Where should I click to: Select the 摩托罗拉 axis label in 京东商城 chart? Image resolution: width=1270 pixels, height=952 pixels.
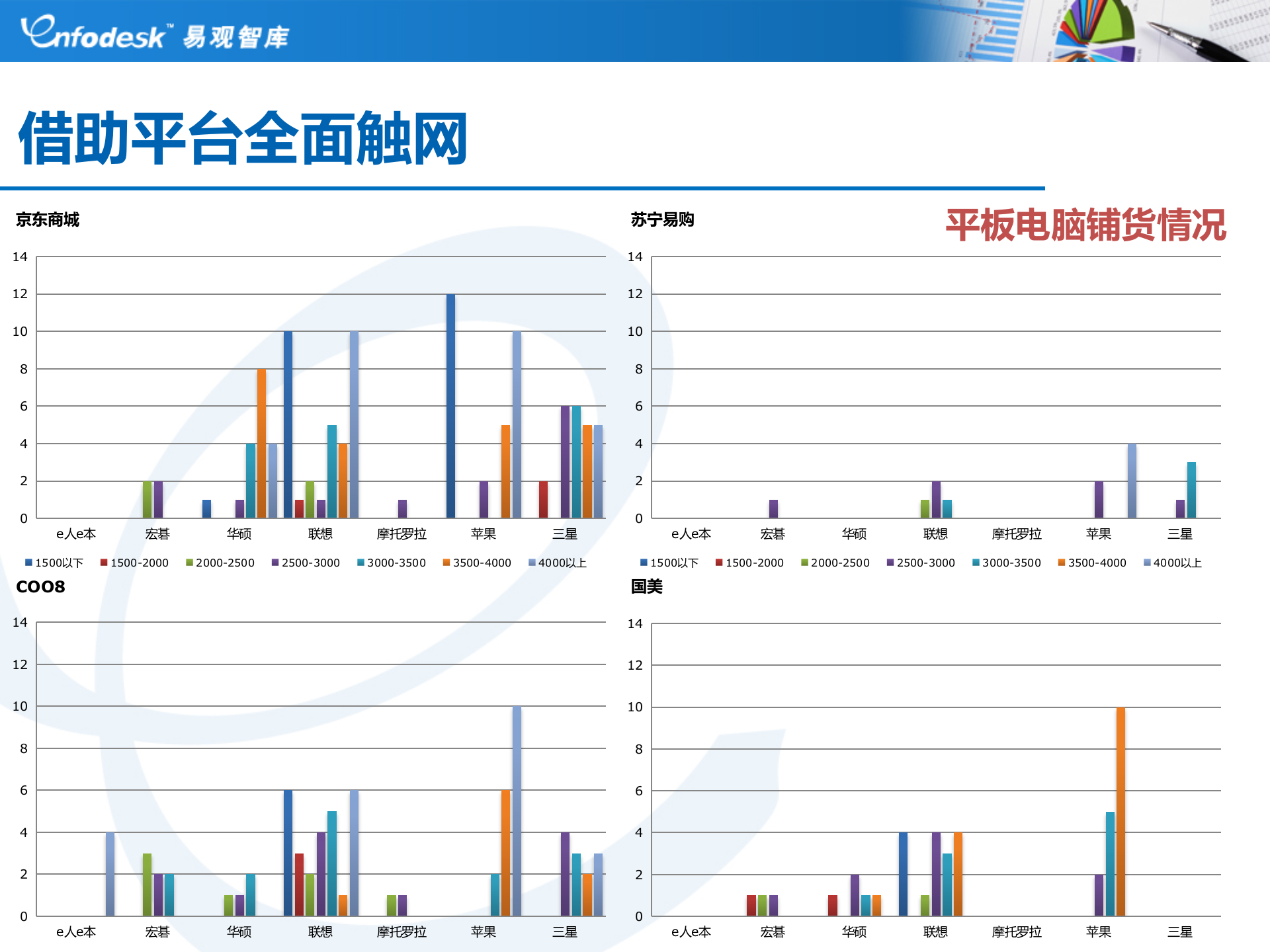(403, 534)
